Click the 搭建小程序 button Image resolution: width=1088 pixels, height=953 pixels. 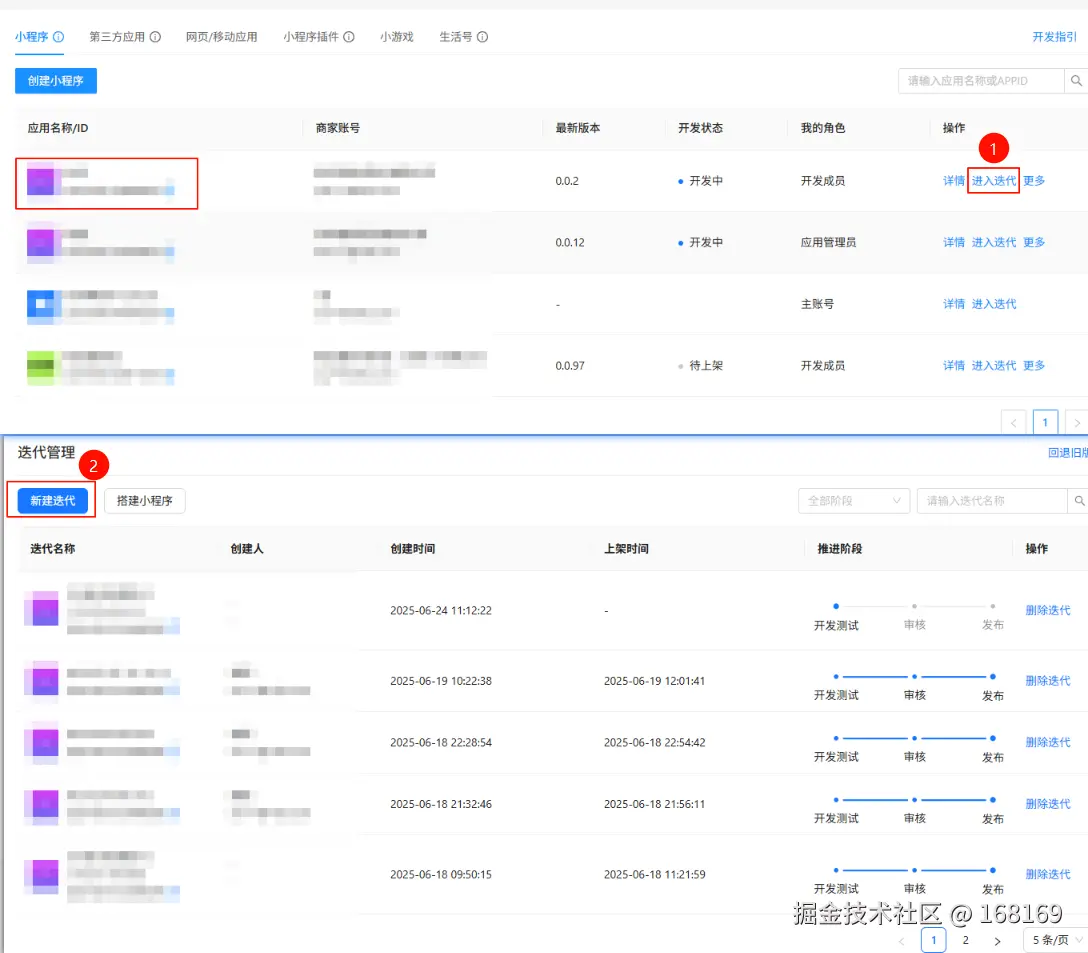point(144,500)
